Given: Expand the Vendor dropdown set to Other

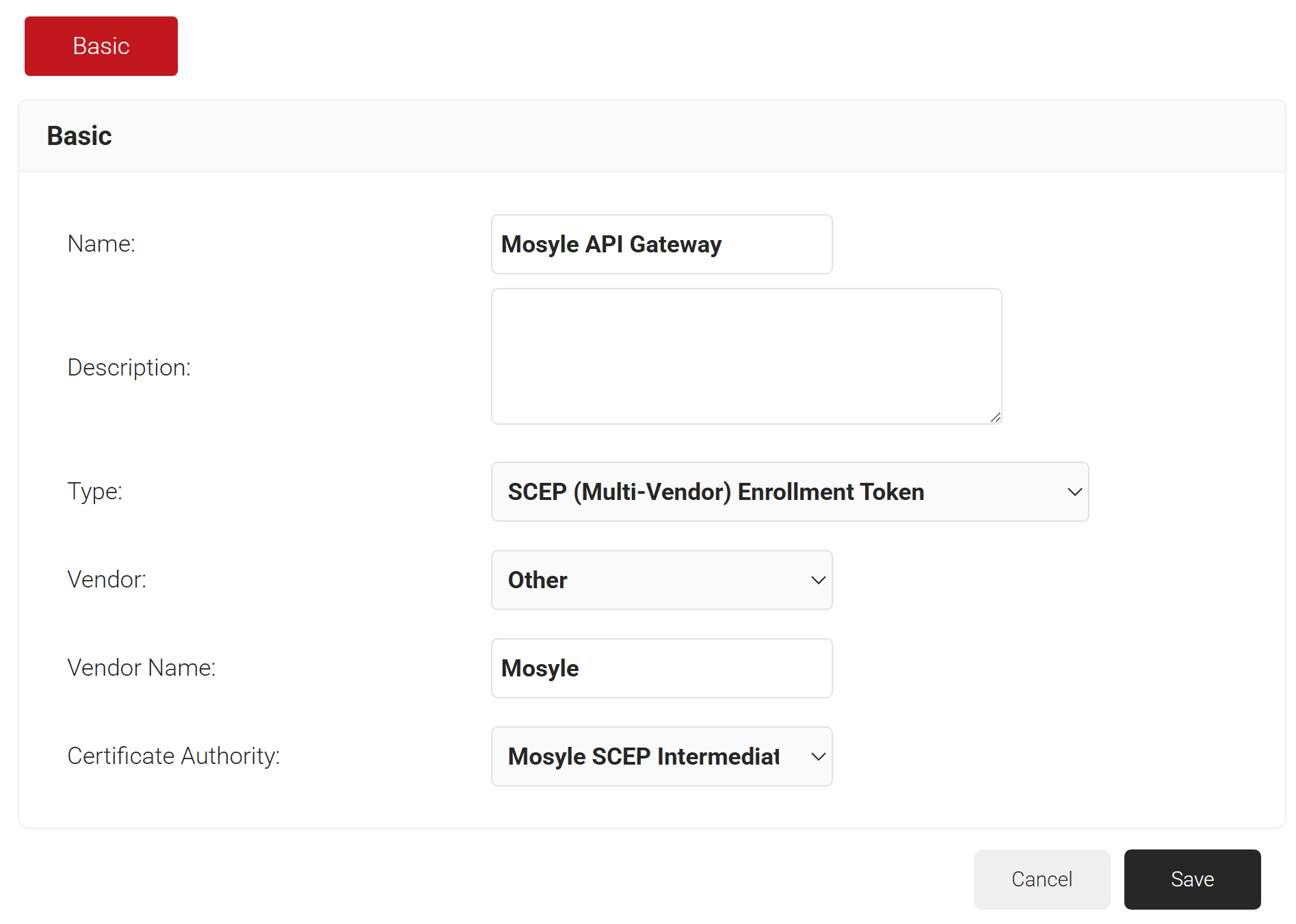Looking at the screenshot, I should 661,580.
